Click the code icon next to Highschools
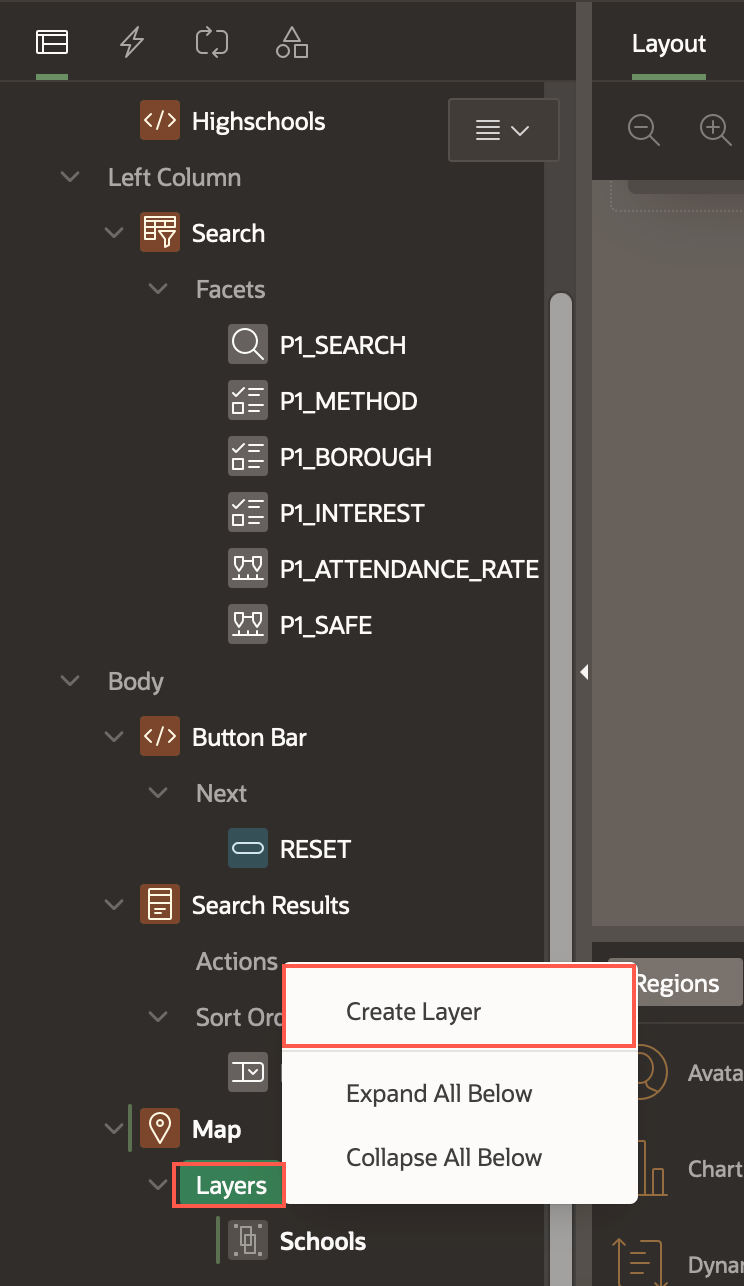 pos(159,120)
